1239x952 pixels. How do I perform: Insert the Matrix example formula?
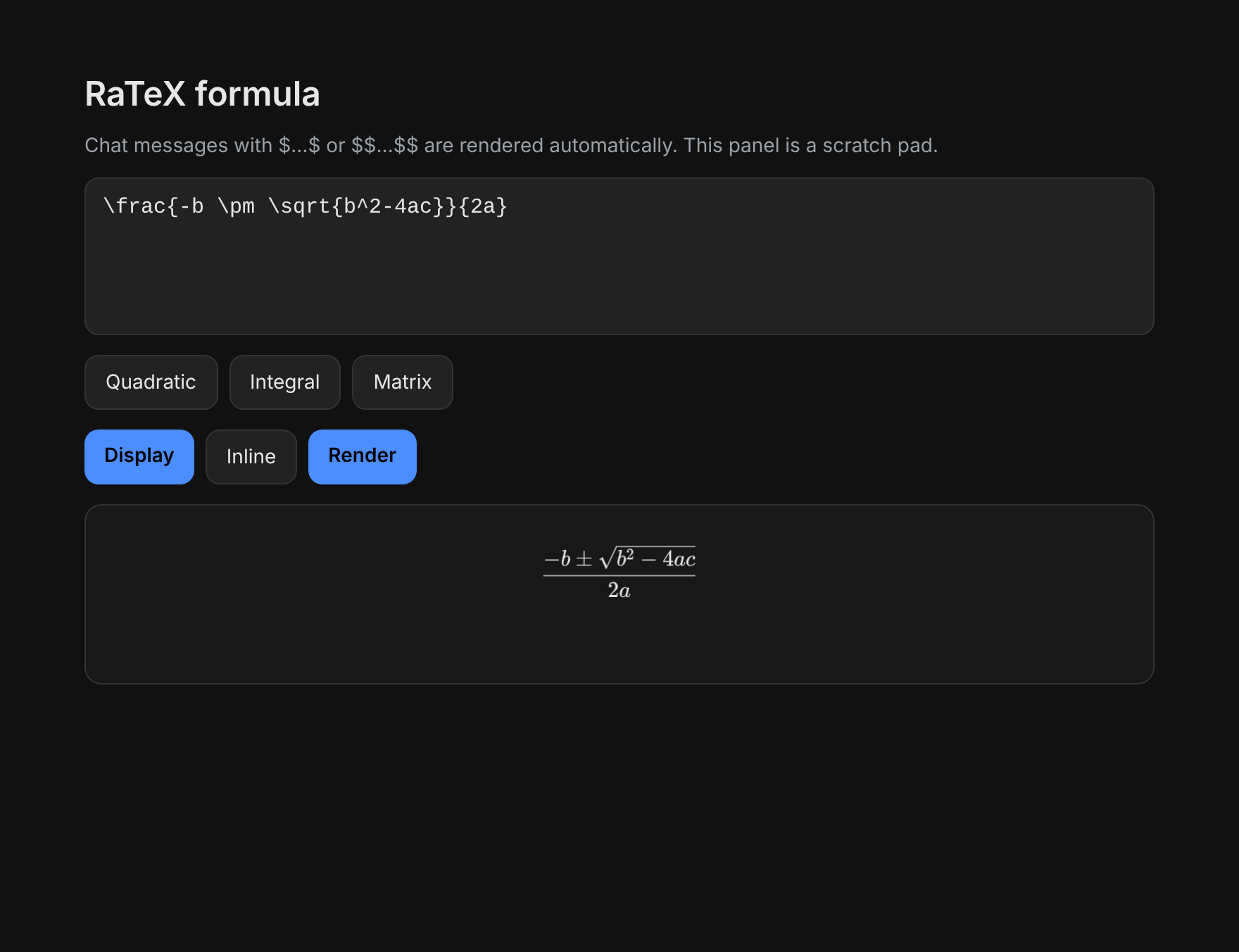click(403, 382)
